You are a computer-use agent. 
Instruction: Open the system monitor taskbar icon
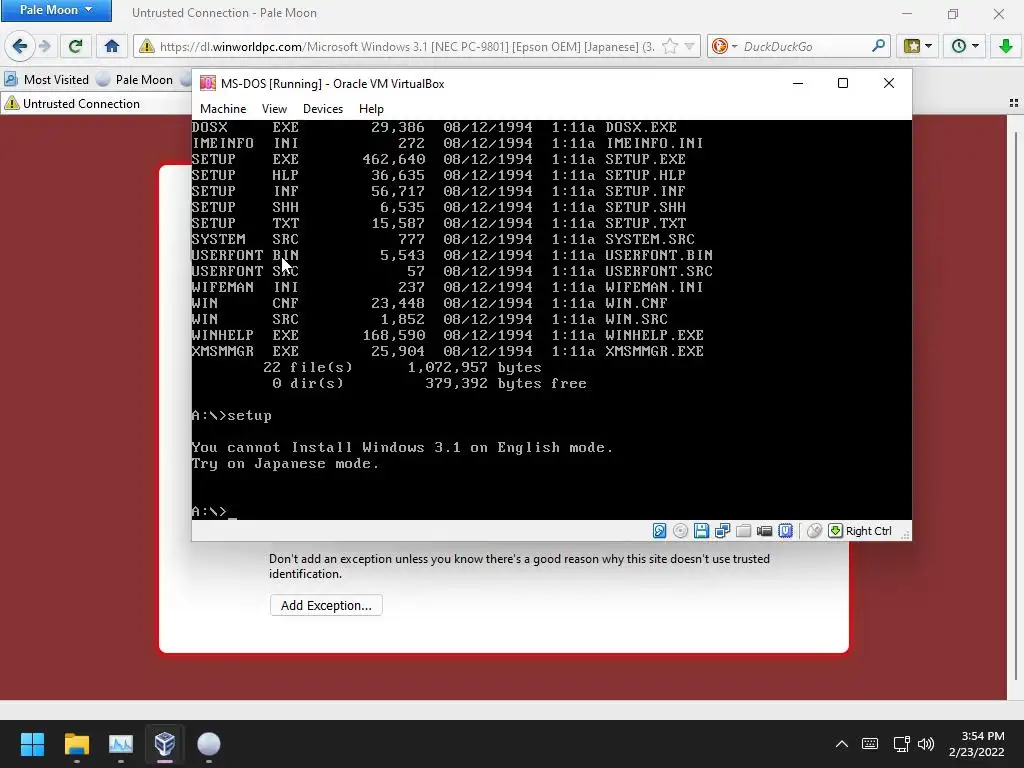121,744
